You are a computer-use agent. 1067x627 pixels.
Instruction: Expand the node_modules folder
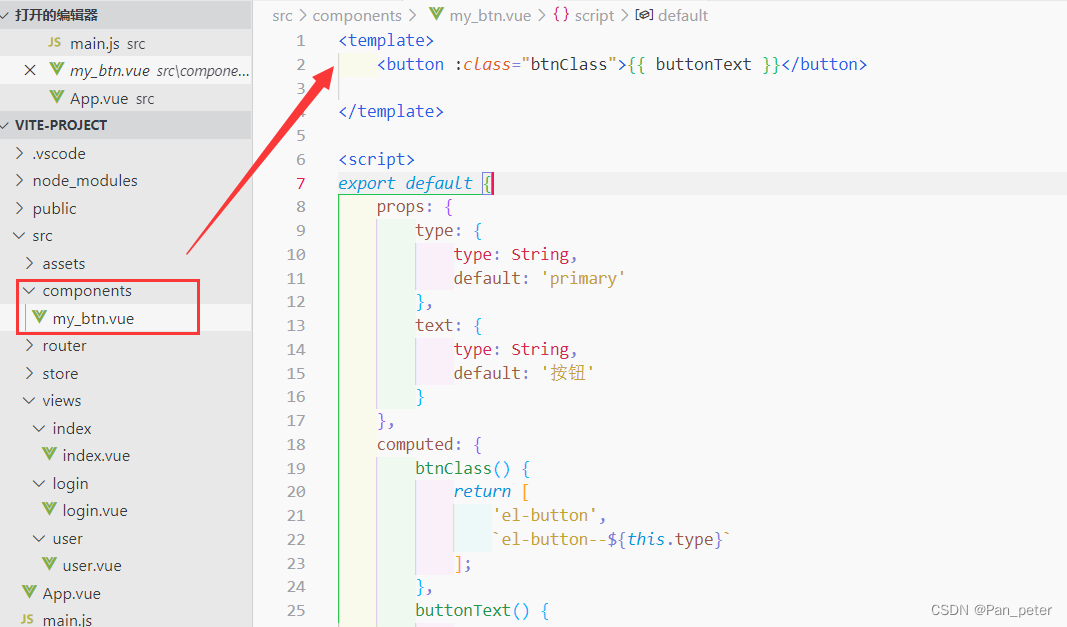point(19,180)
